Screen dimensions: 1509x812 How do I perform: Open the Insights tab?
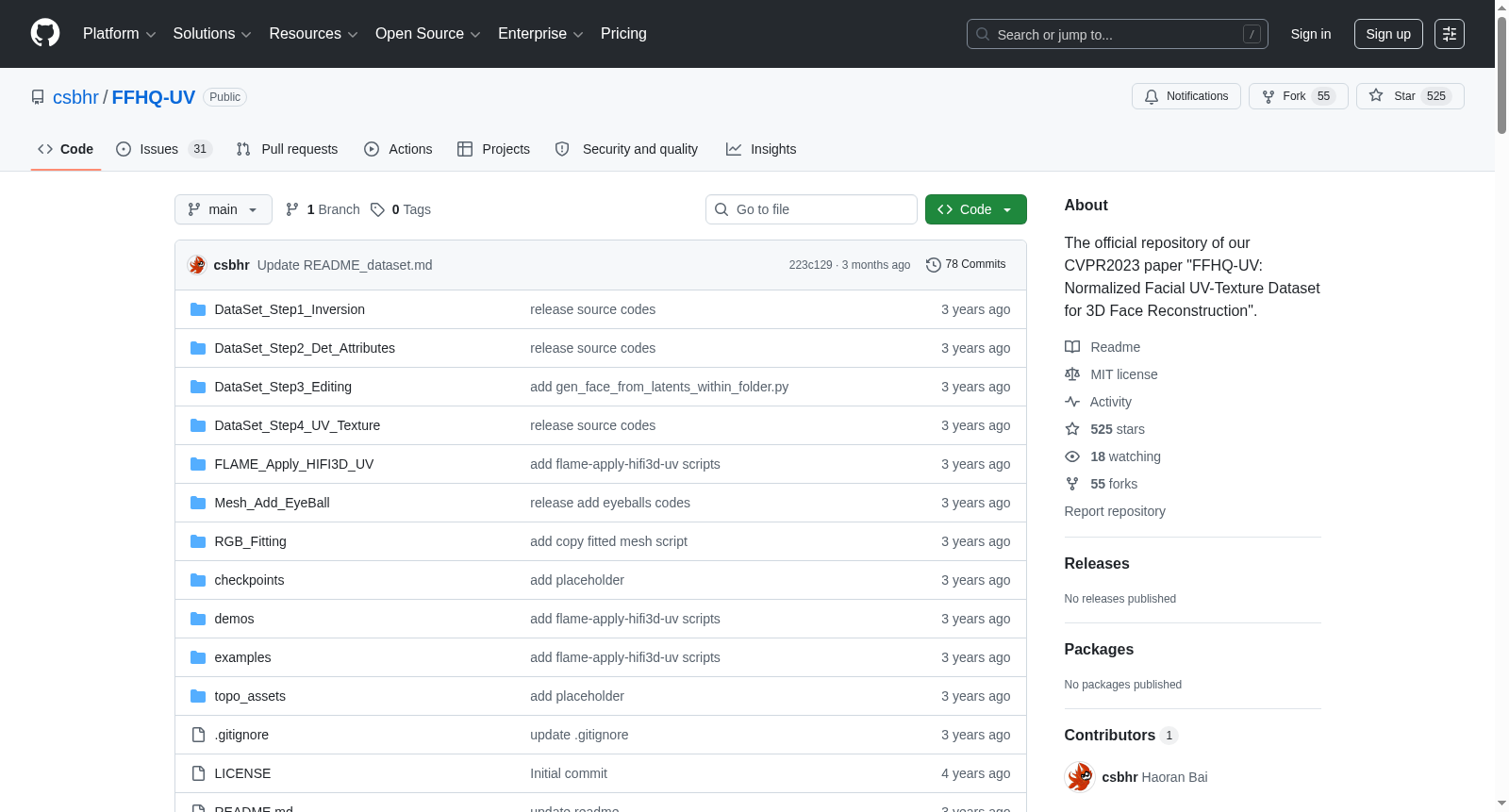click(x=761, y=149)
